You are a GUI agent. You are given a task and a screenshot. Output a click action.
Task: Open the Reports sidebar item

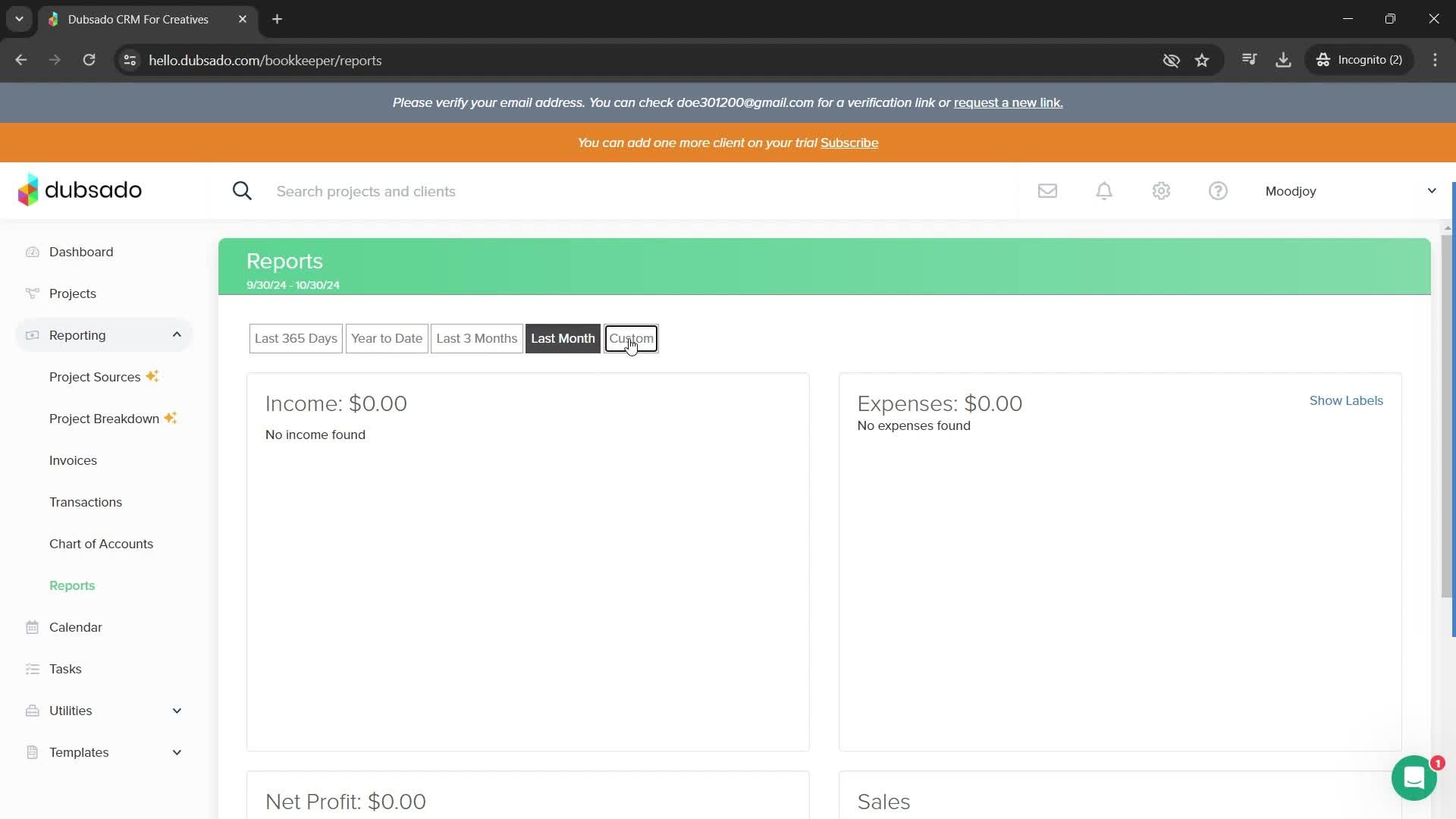click(x=72, y=585)
